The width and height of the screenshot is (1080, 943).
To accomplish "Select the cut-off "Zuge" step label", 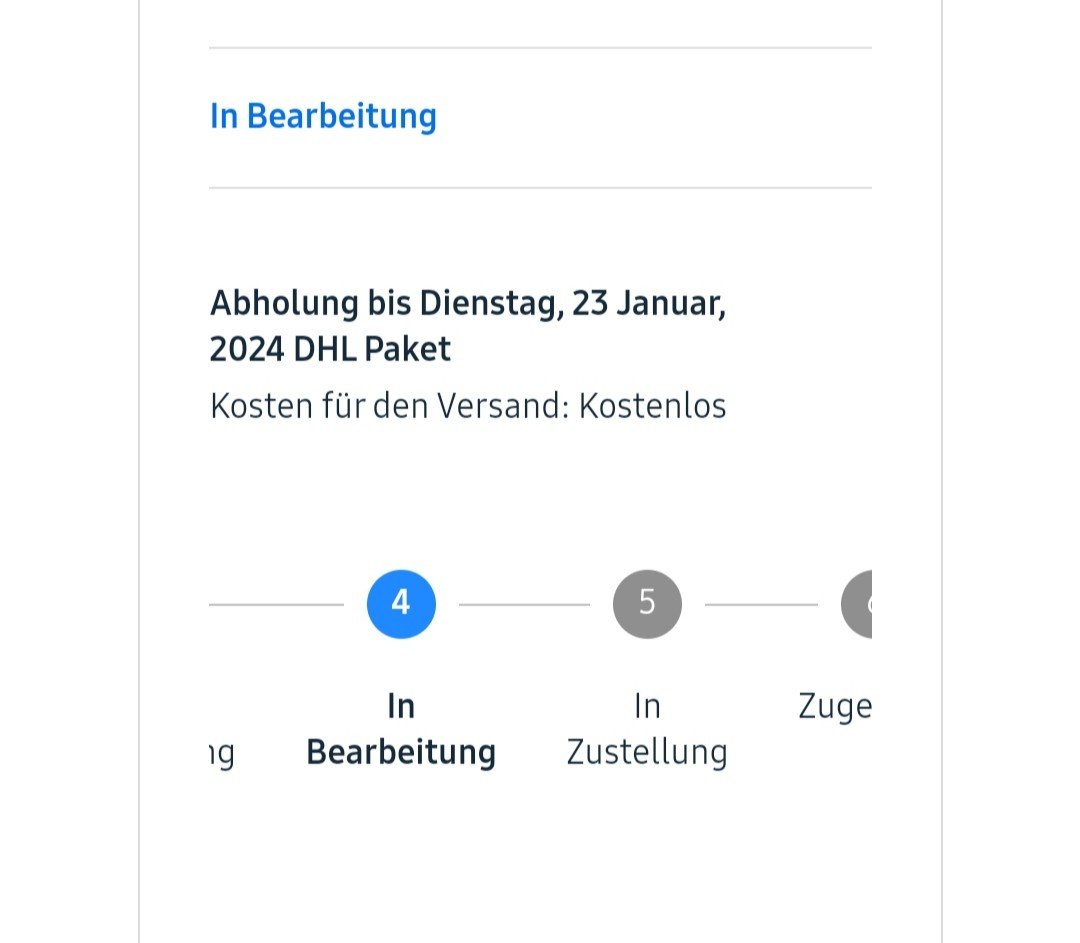I will (x=835, y=707).
